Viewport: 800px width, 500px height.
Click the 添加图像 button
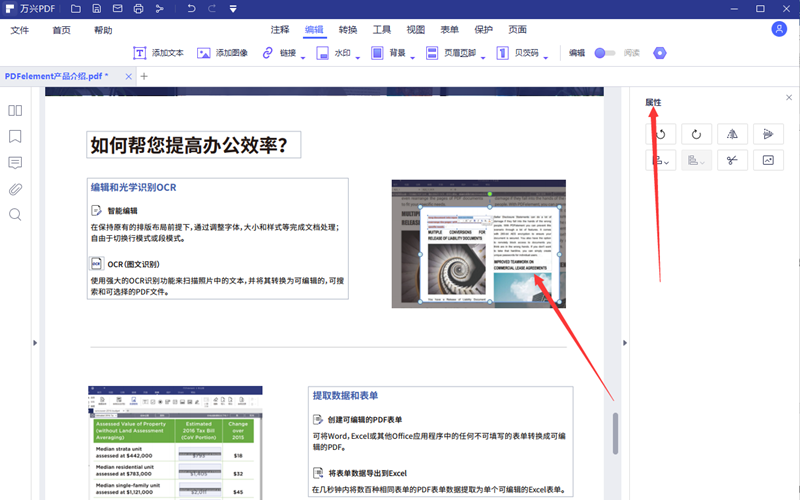tap(223, 53)
